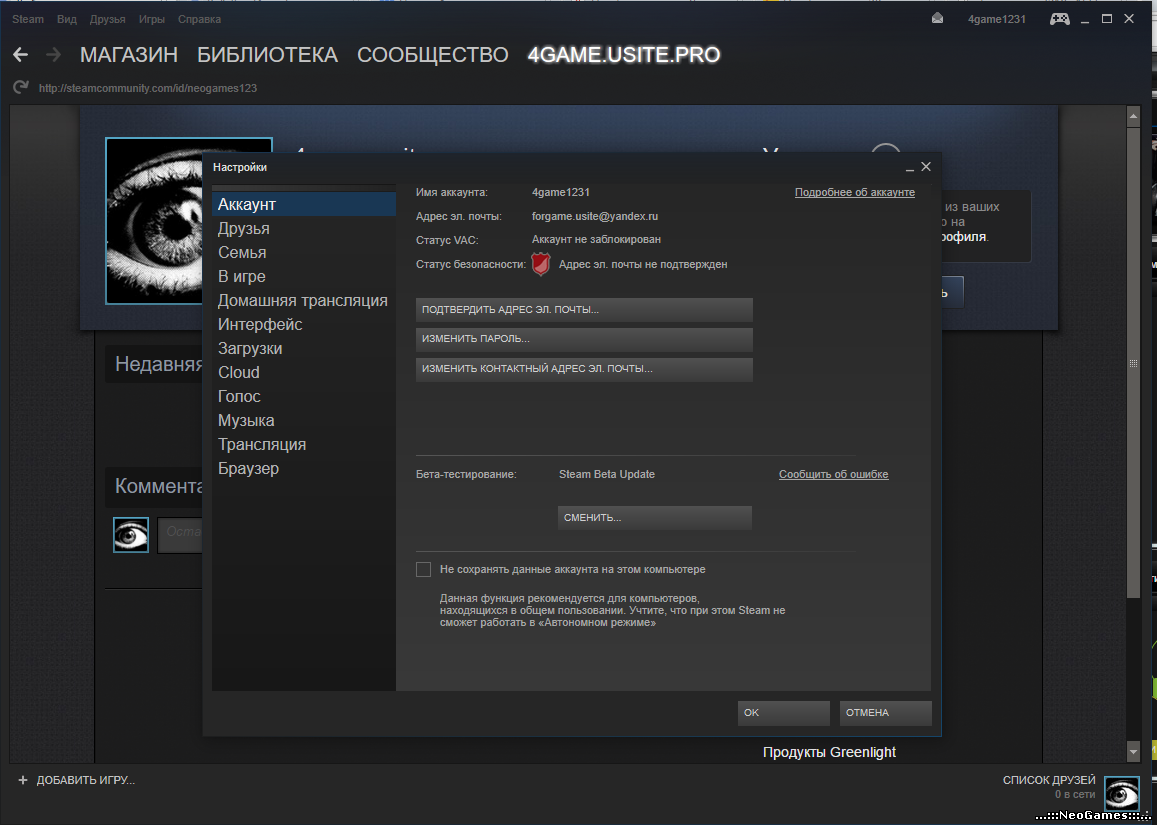Click 'Steam Beta Update' text
Image resolution: width=1157 pixels, height=825 pixels.
pos(607,474)
